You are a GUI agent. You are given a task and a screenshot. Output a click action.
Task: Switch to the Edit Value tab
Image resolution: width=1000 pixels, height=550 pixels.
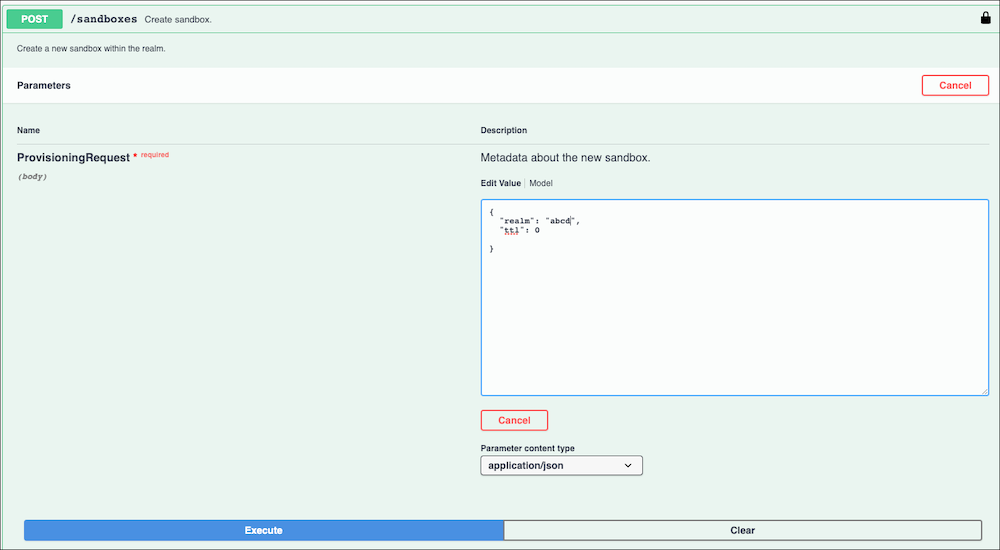tap(501, 183)
